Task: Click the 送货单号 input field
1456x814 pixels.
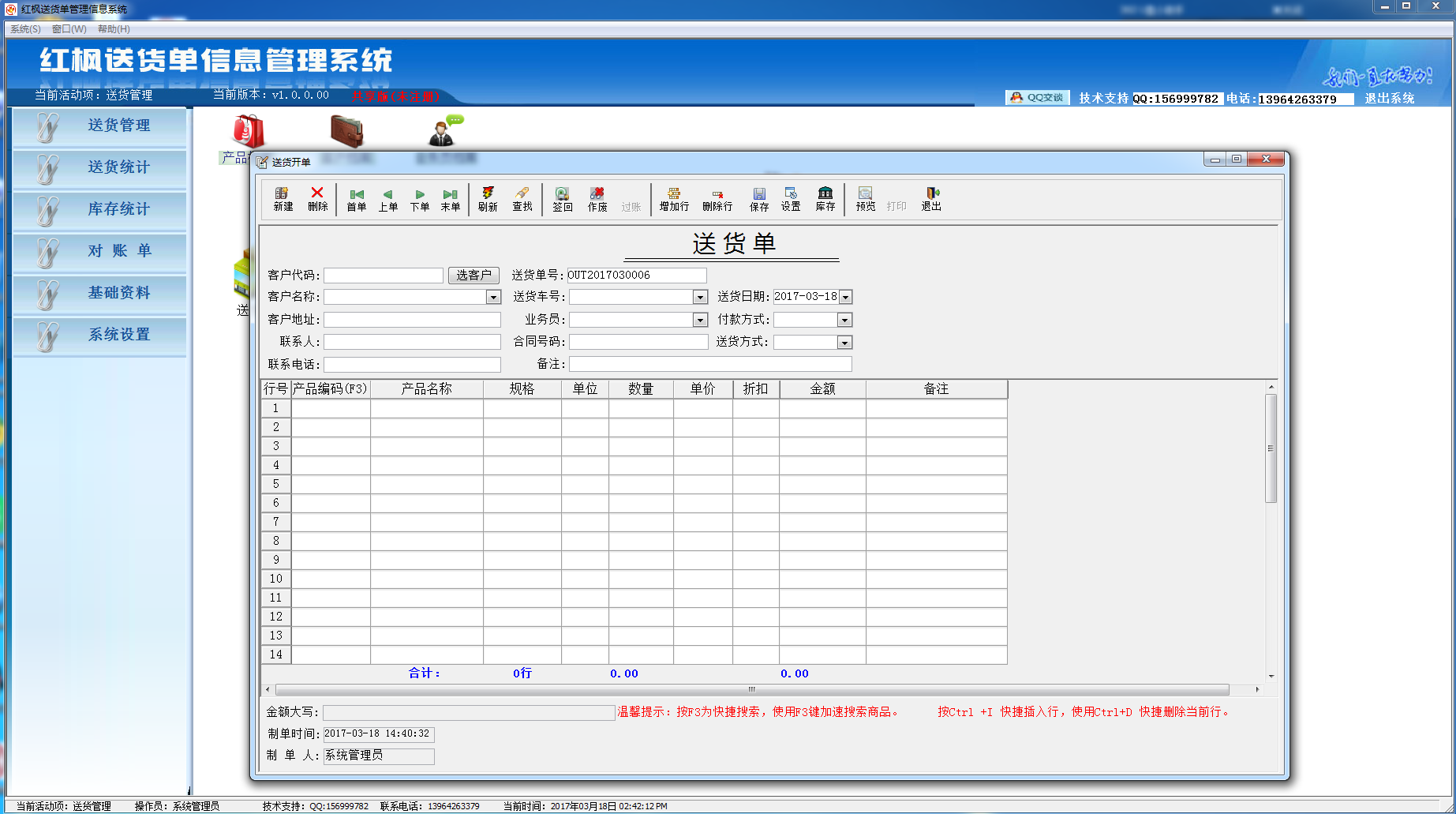Action: (637, 275)
